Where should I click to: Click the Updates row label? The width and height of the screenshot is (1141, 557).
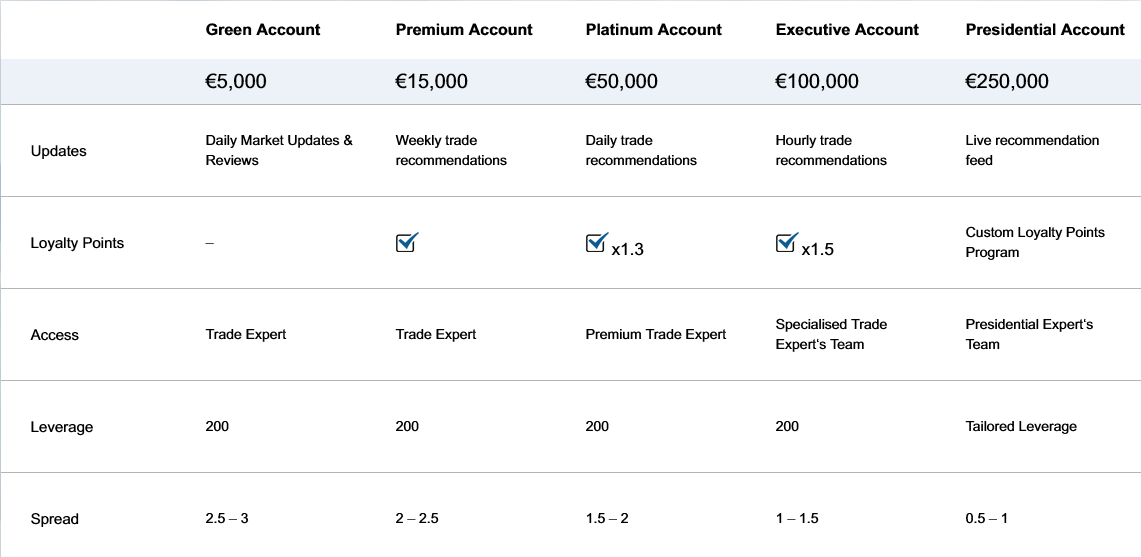pos(58,151)
